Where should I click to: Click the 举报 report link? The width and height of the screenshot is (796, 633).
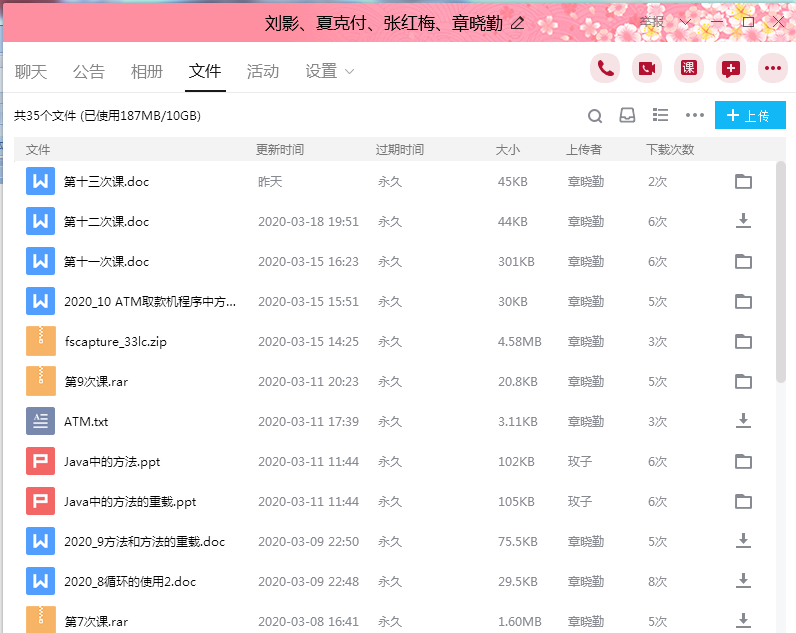(651, 21)
